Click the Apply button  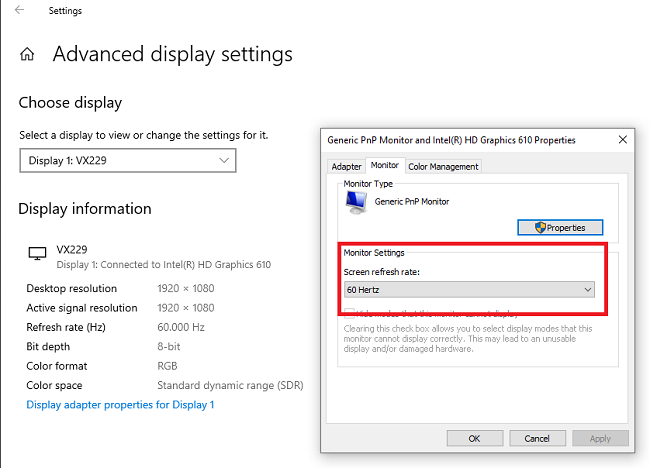pyautogui.click(x=600, y=439)
